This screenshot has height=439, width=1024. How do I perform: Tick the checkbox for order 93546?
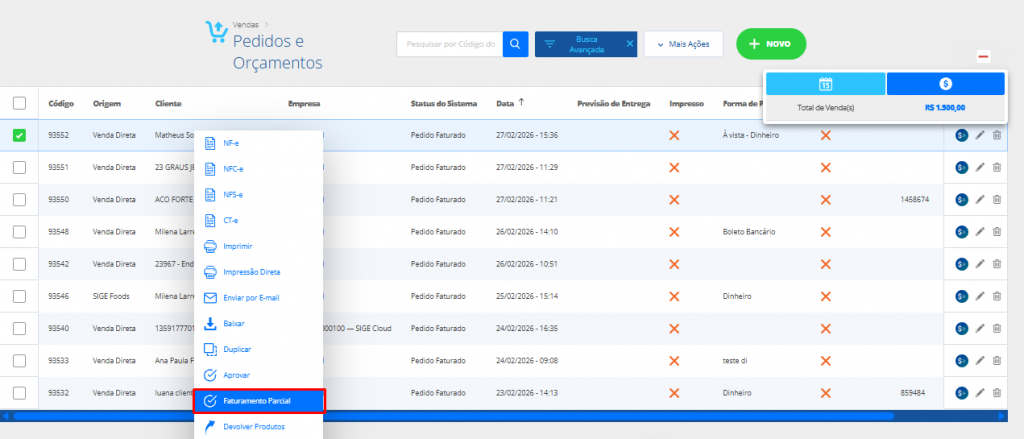[19, 297]
